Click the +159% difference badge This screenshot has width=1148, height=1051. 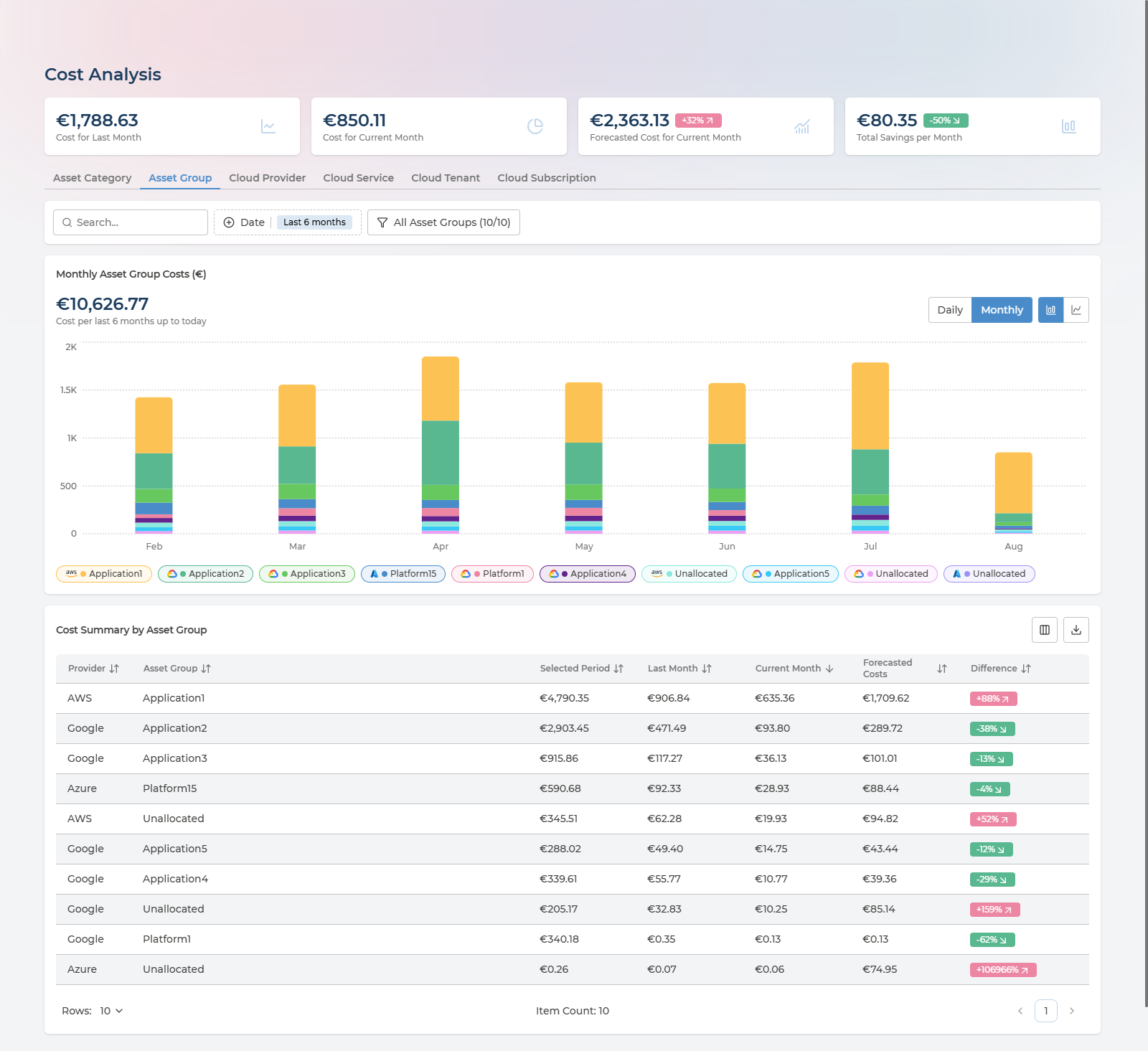994,910
